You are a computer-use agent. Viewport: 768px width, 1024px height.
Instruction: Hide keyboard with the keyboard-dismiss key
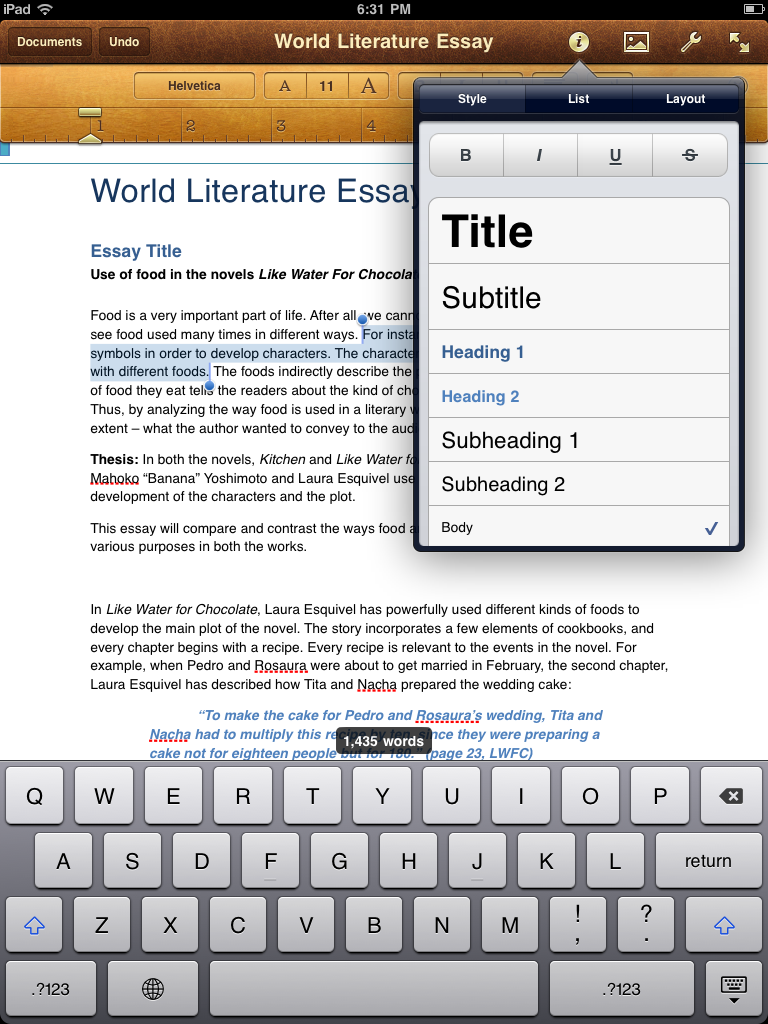coord(733,989)
